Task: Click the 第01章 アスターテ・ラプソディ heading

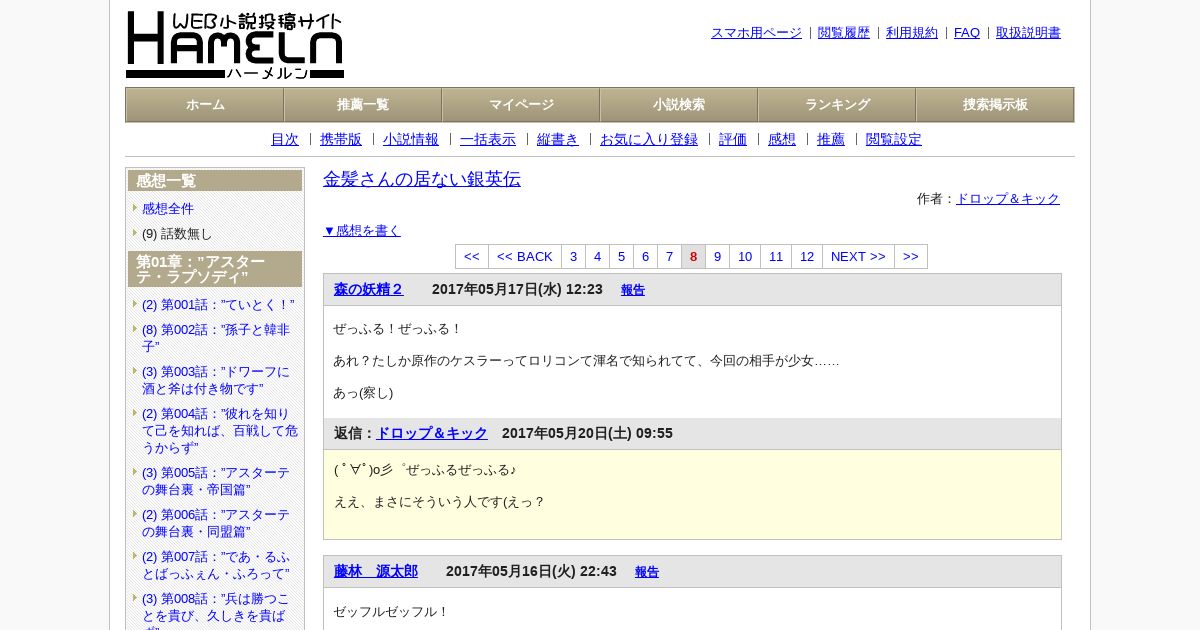Action: click(x=215, y=269)
